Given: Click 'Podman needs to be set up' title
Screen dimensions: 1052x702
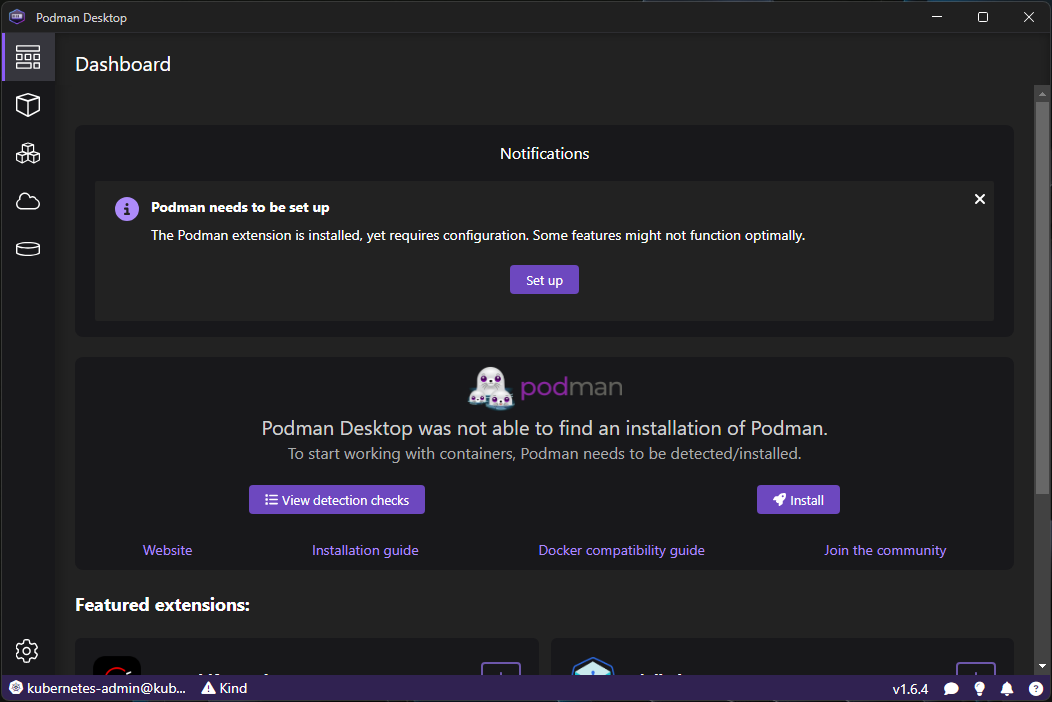Looking at the screenshot, I should coord(240,207).
